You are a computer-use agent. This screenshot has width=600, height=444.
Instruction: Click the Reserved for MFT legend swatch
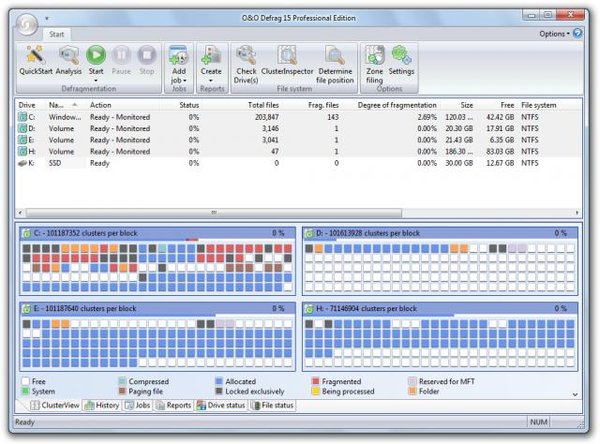coord(412,381)
